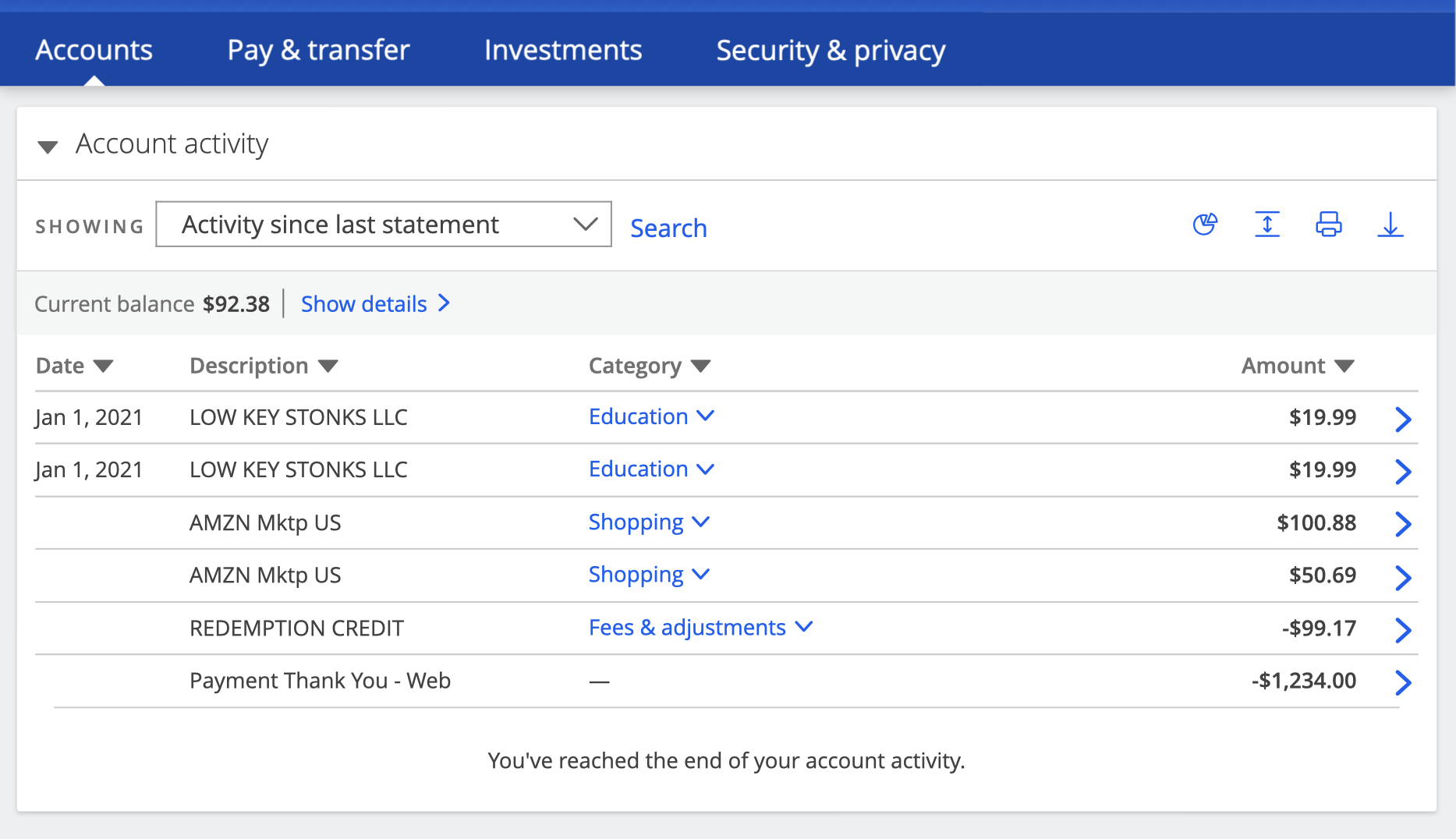Switch to the Investments tab
The width and height of the screenshot is (1456, 839).
(563, 50)
